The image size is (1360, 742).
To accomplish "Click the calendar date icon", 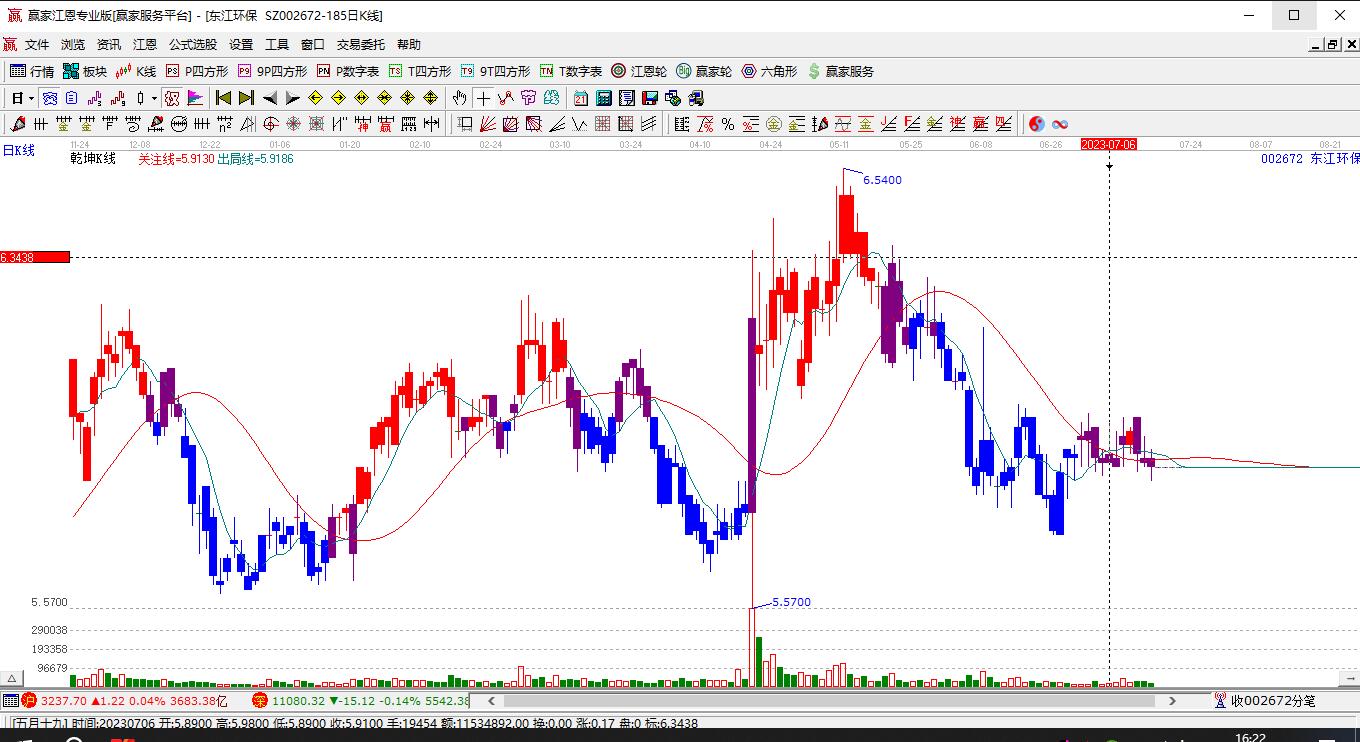I will pyautogui.click(x=581, y=98).
